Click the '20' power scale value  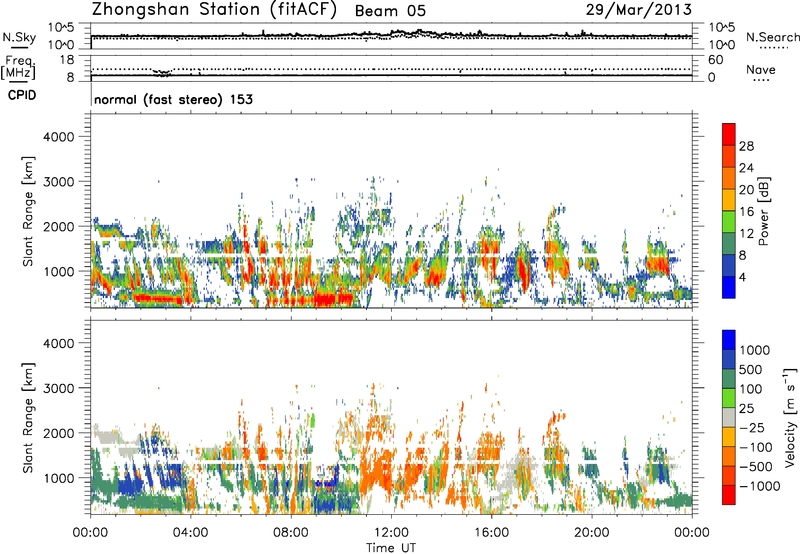[x=746, y=190]
